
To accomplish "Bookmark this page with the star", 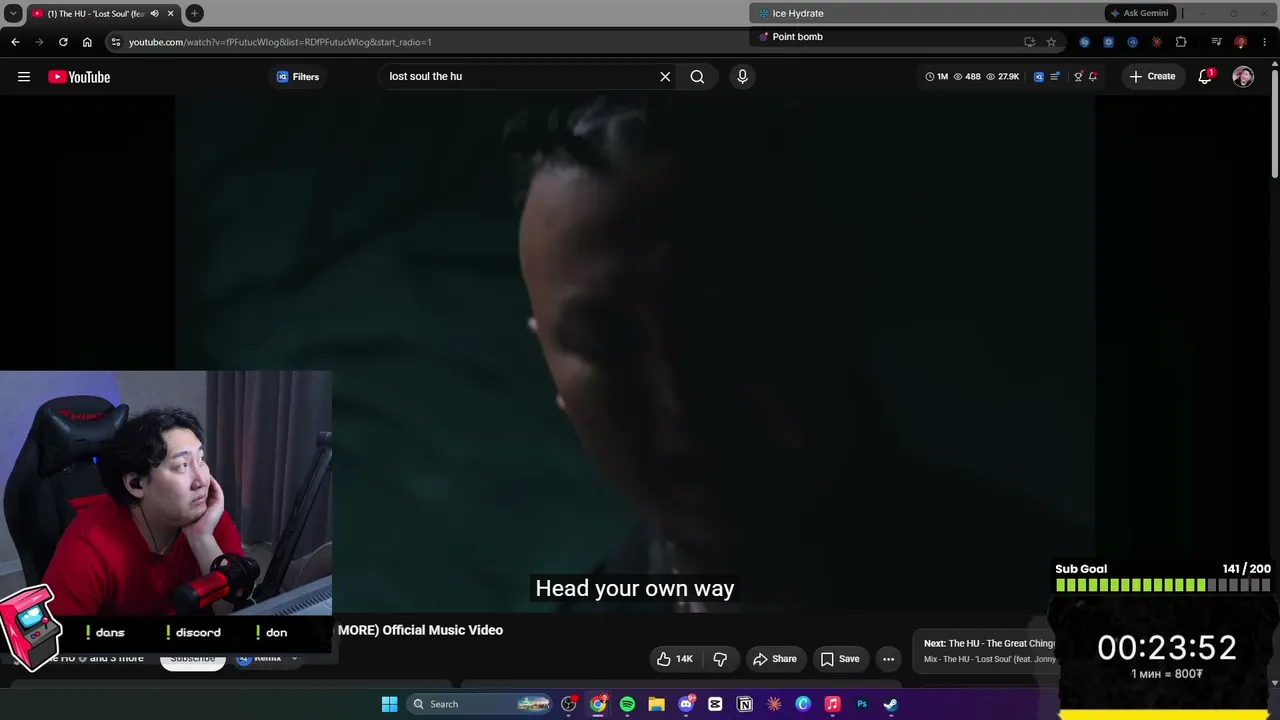I will (x=1051, y=42).
